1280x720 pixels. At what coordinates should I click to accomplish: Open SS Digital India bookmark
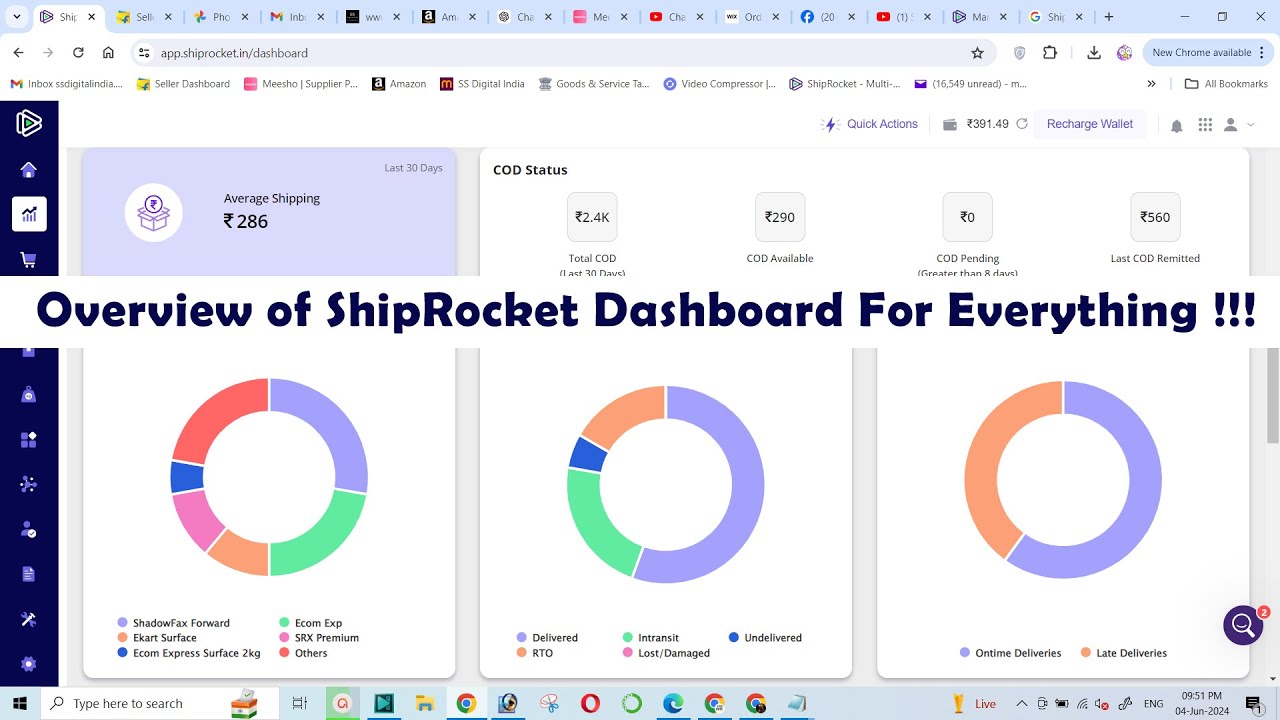pyautogui.click(x=482, y=84)
